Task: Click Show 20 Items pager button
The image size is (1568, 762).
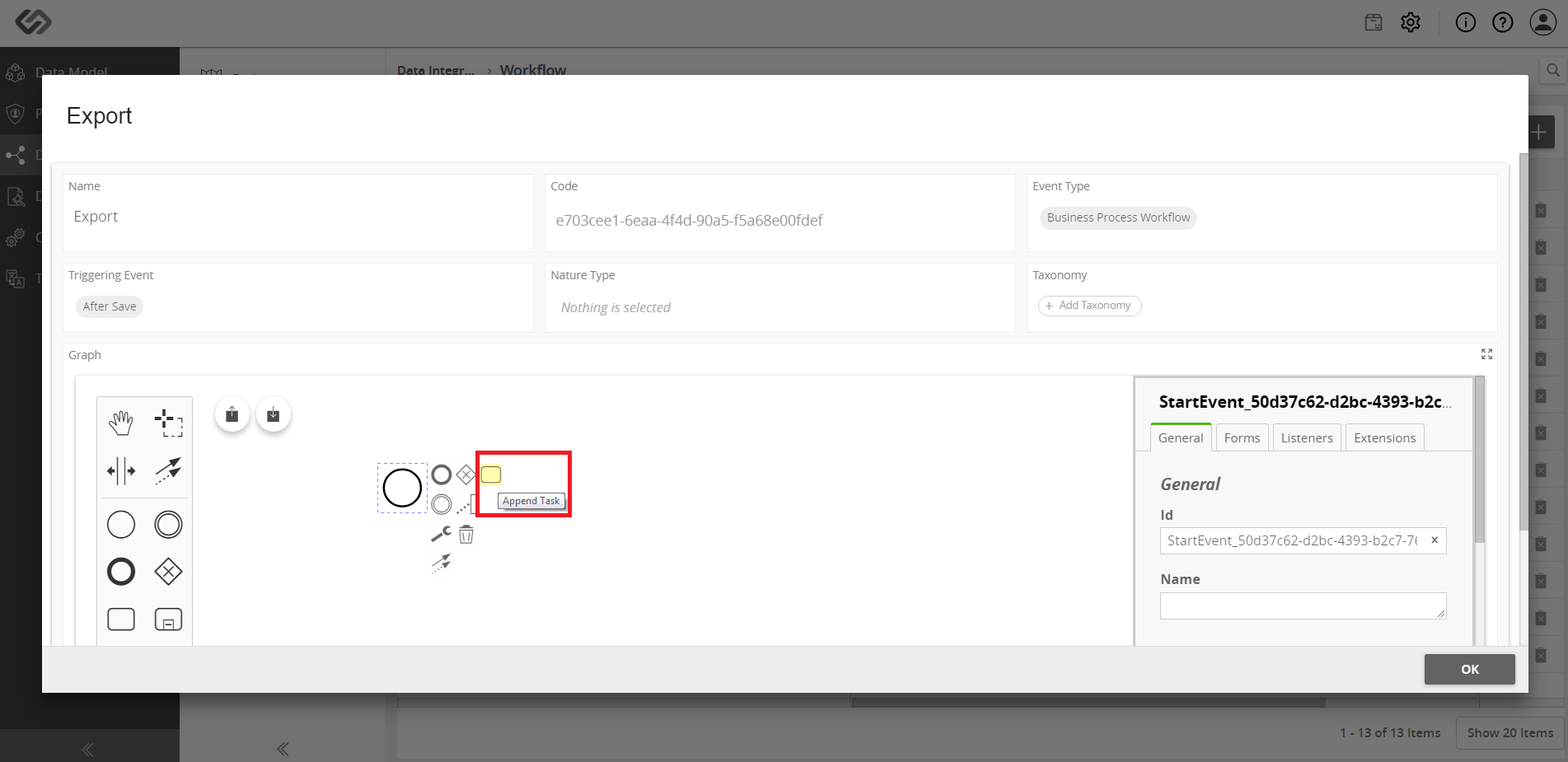Action: click(x=1509, y=732)
